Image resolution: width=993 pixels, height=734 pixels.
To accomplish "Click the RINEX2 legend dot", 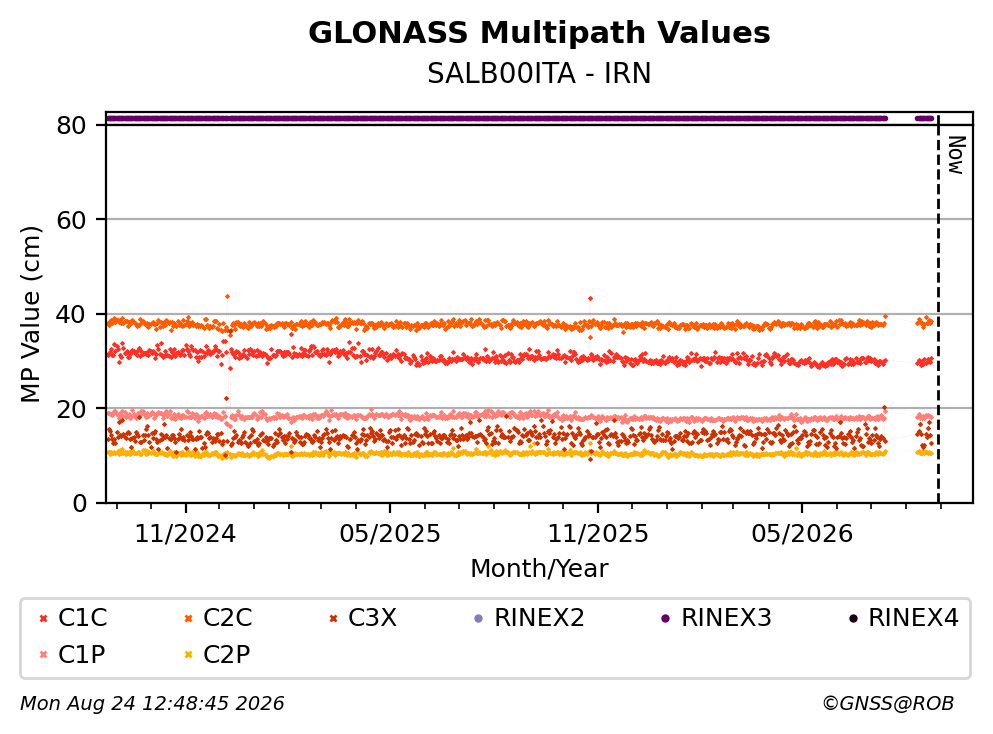I will (479, 619).
